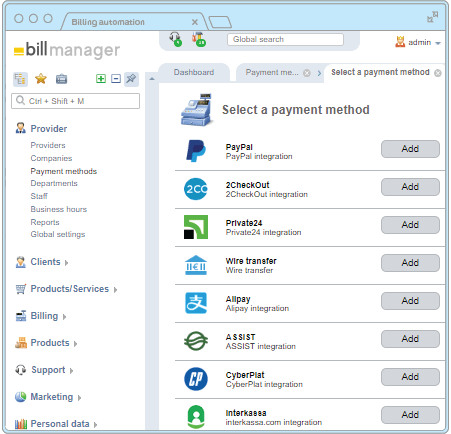Screen dimensions: 451x434
Task: Add the 2CheckOut payment method
Action: pos(410,187)
